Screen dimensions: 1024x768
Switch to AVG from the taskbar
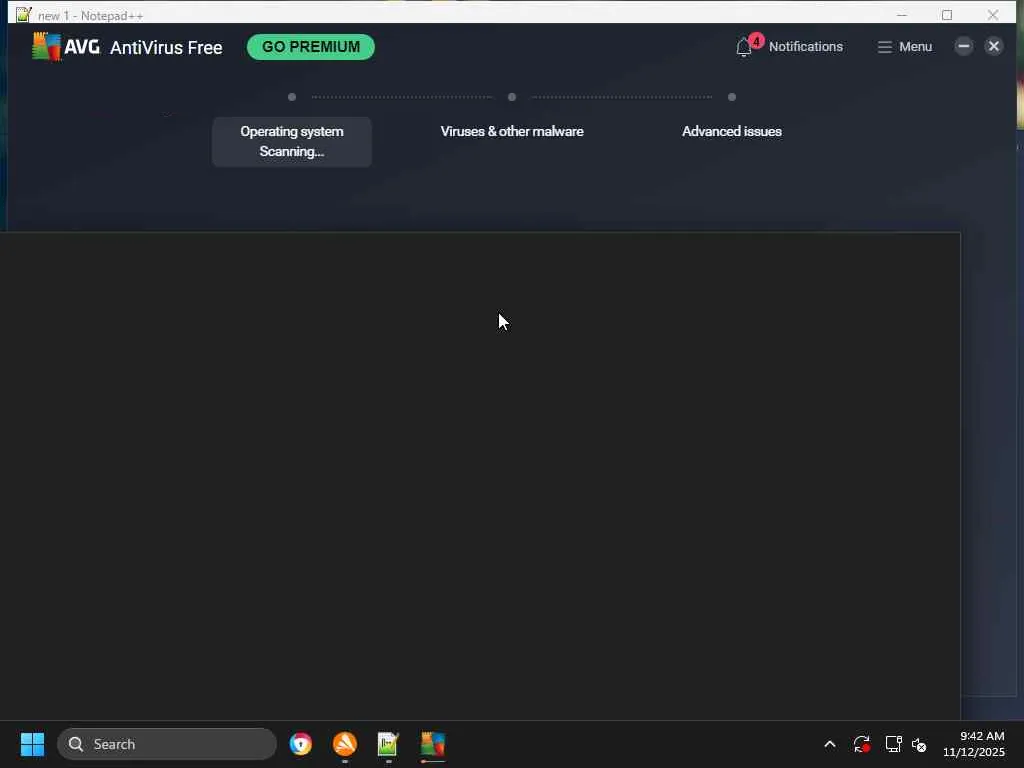[432, 744]
